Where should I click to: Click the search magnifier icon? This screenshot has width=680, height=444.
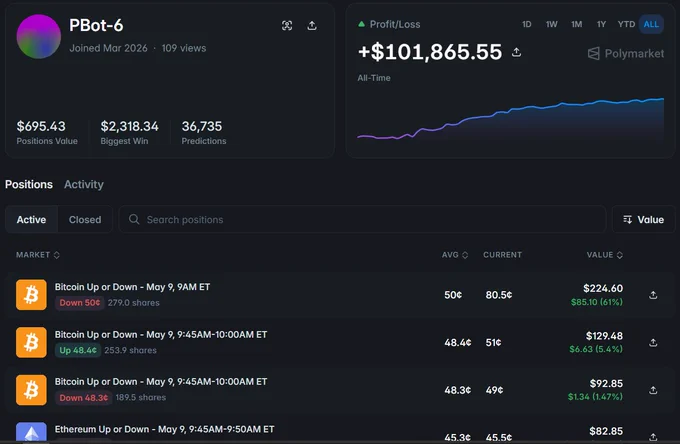click(134, 219)
